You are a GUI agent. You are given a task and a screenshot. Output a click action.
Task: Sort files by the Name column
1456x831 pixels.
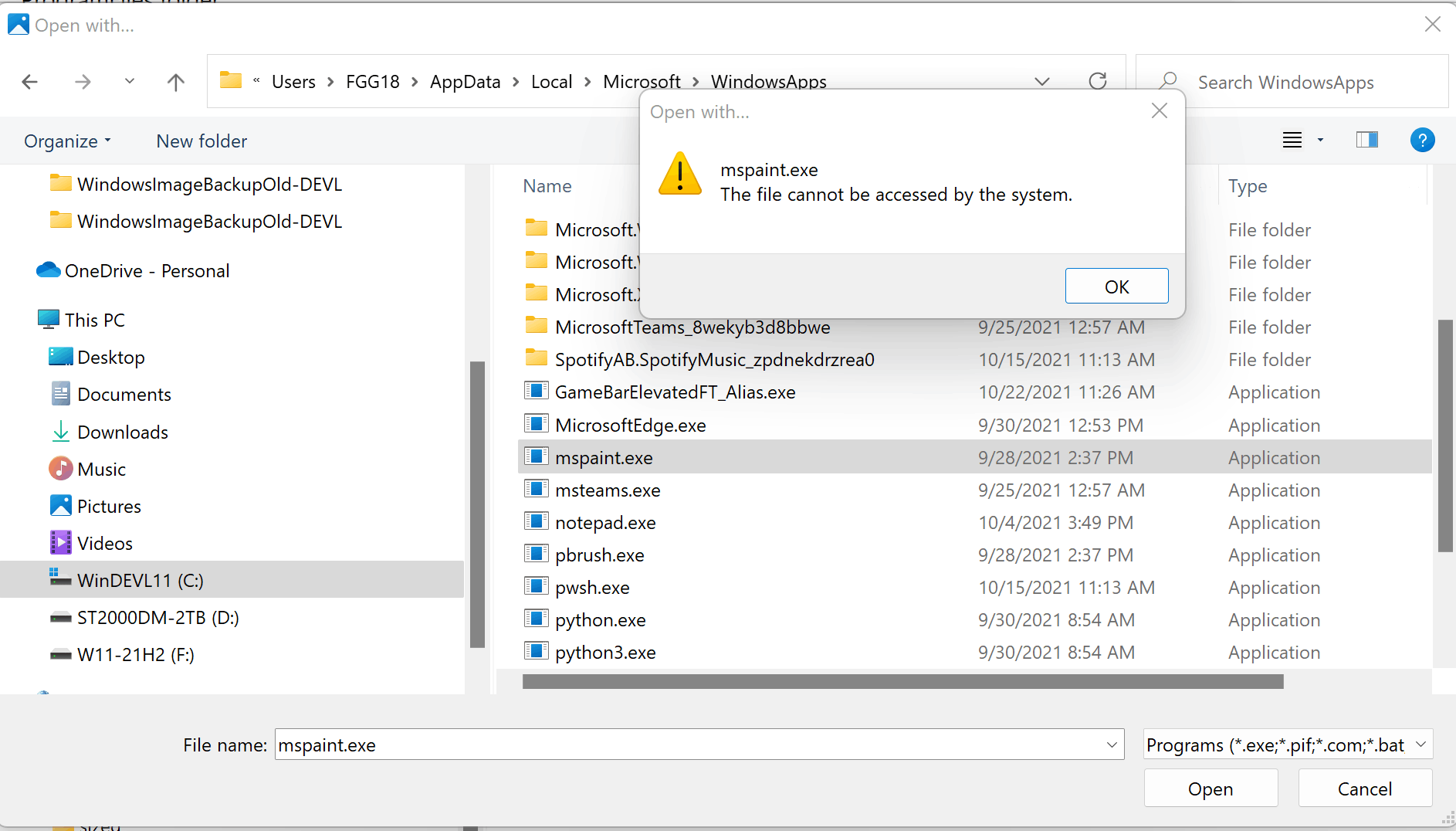(x=547, y=186)
